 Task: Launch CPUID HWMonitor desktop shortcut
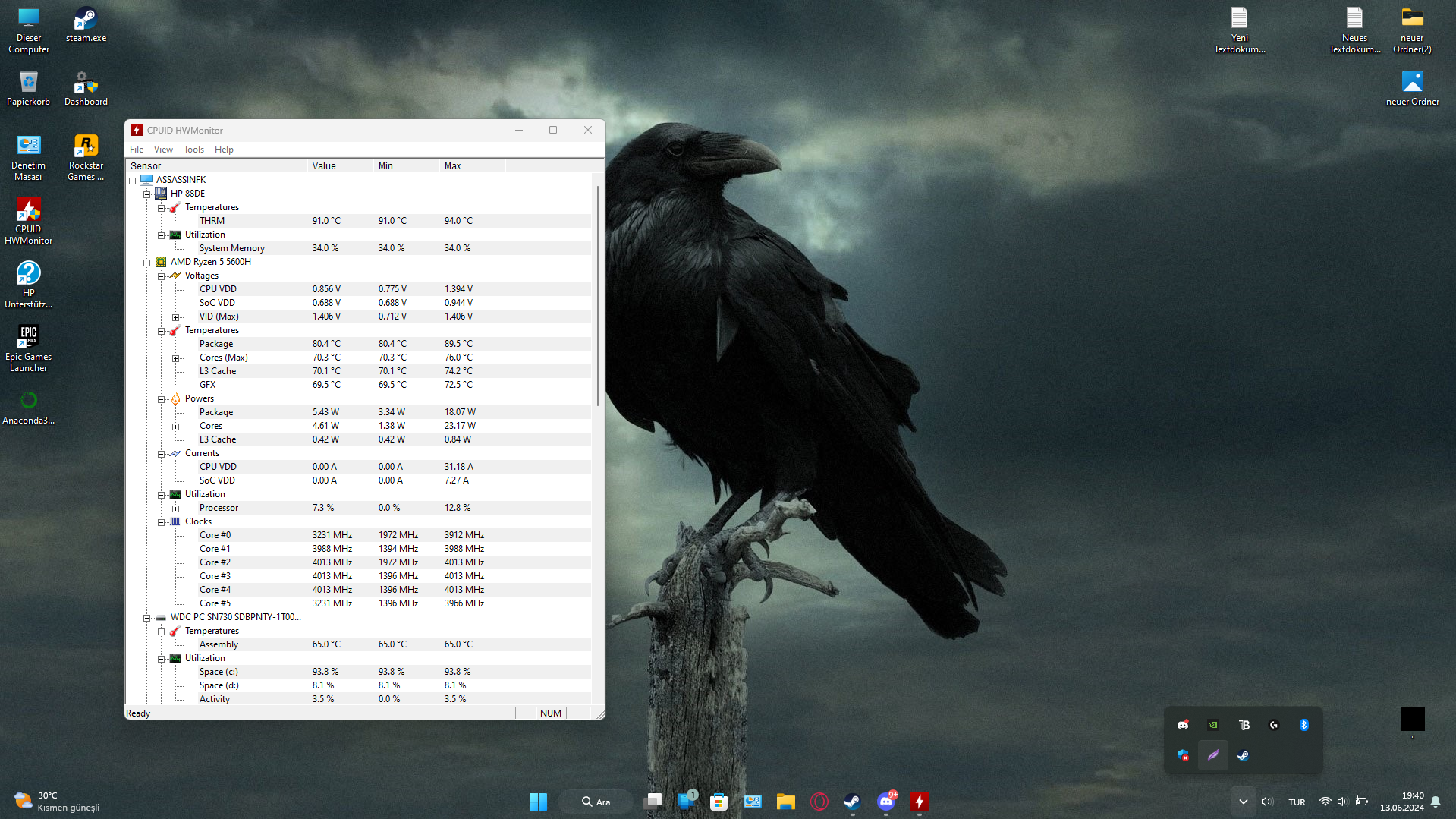[29, 222]
